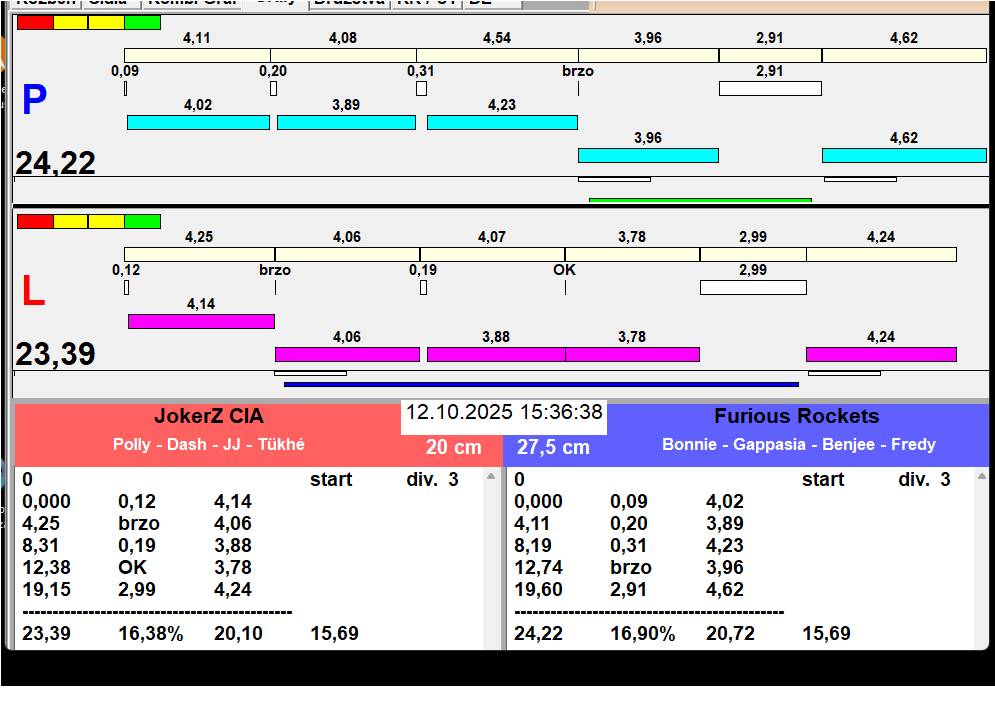
Task: Select the magenta 4,24 run bar
Action: pyautogui.click(x=881, y=354)
